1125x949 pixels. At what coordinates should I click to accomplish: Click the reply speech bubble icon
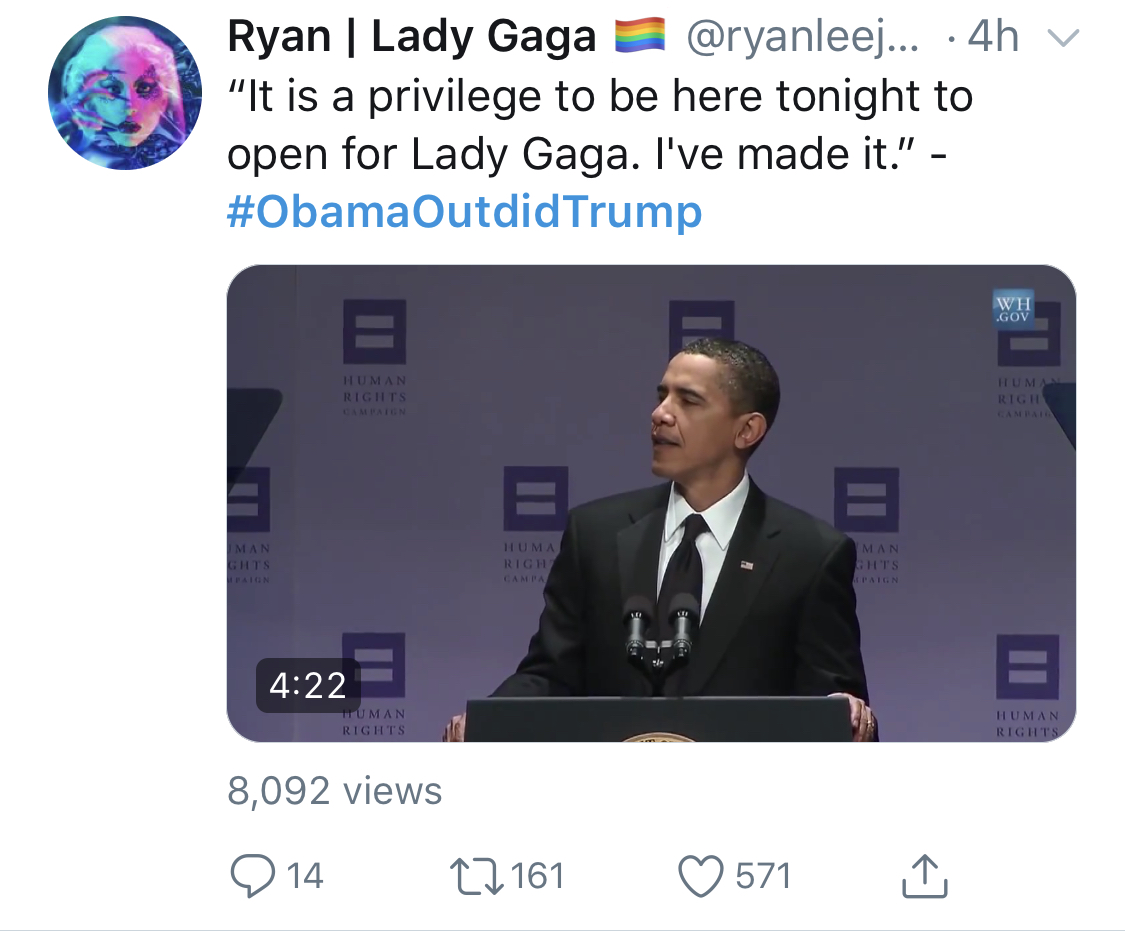[x=252, y=876]
